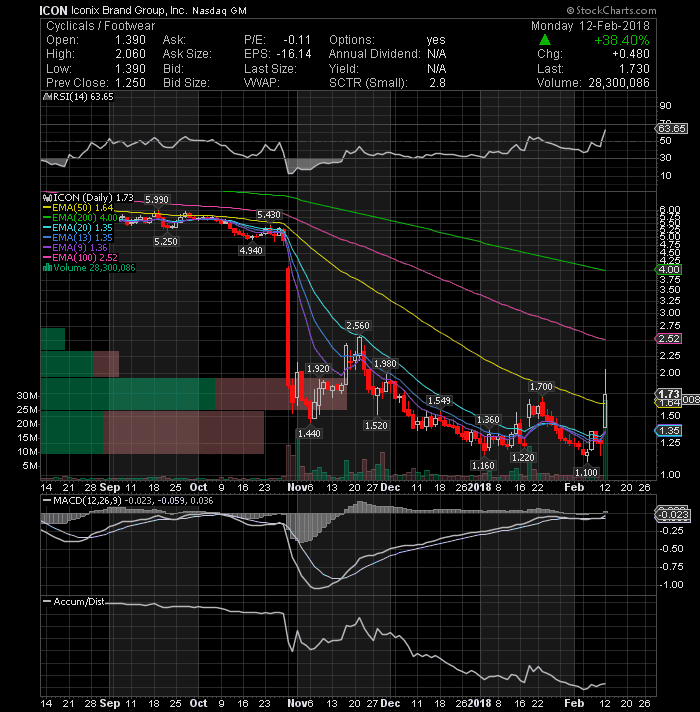Click the 1.160 low price annotation
700x712 pixels.
[483, 465]
